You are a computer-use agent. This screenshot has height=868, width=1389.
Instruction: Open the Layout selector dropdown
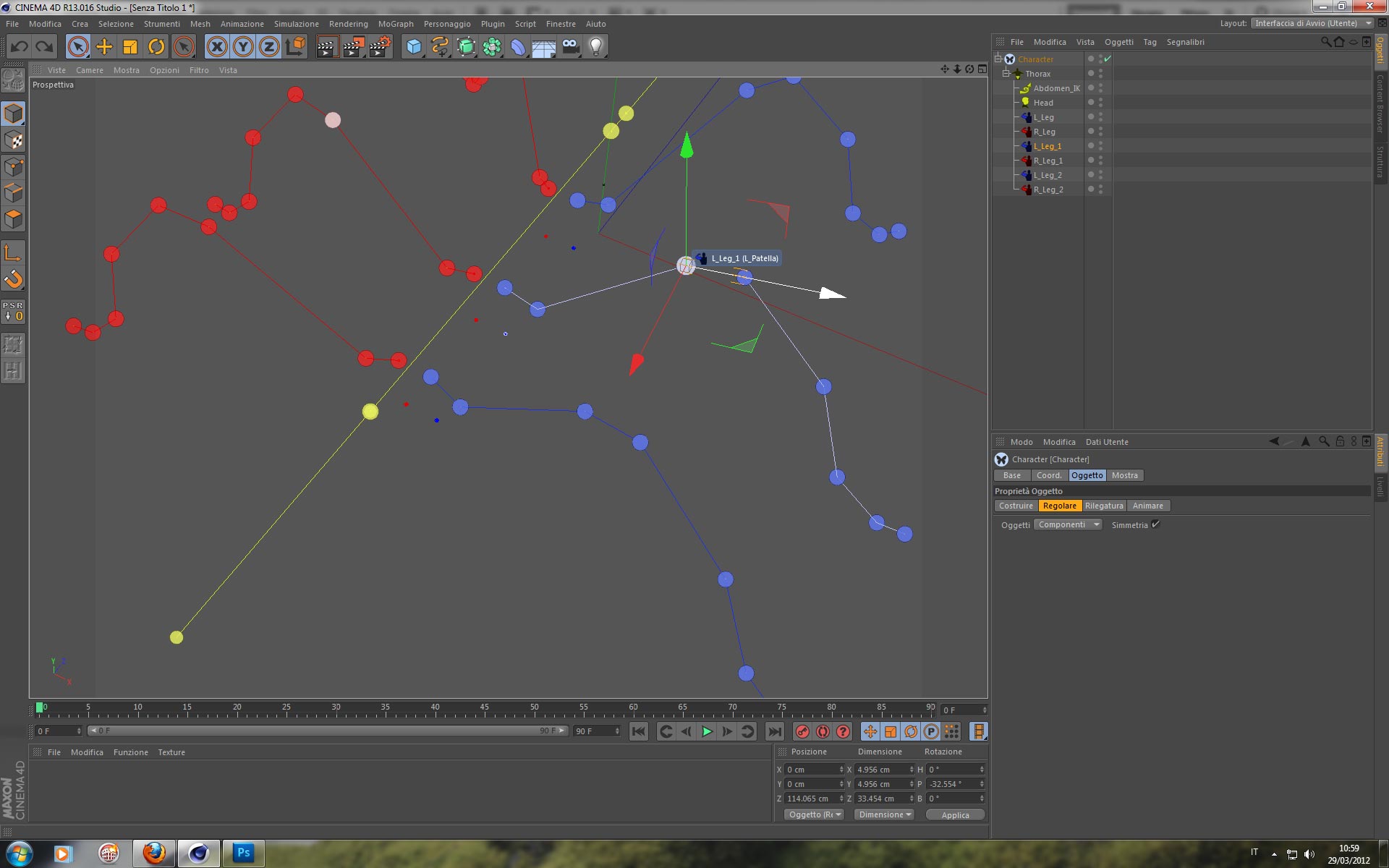[x=1312, y=23]
